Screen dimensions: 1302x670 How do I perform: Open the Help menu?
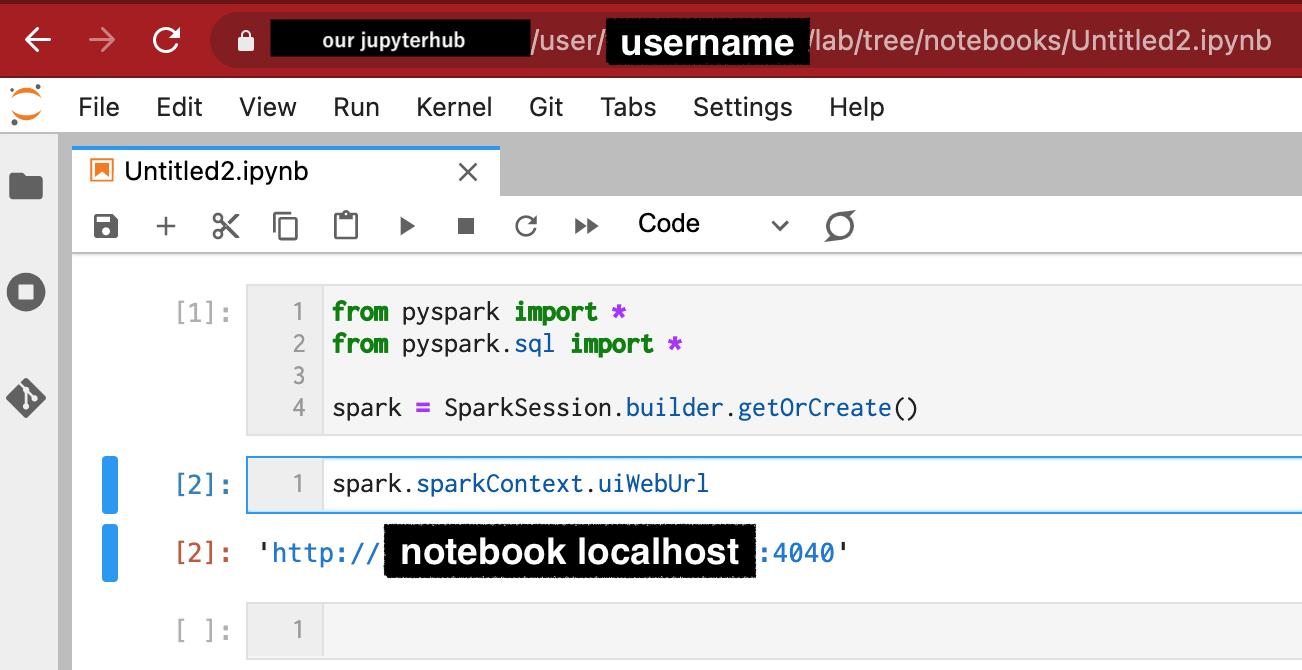point(857,107)
